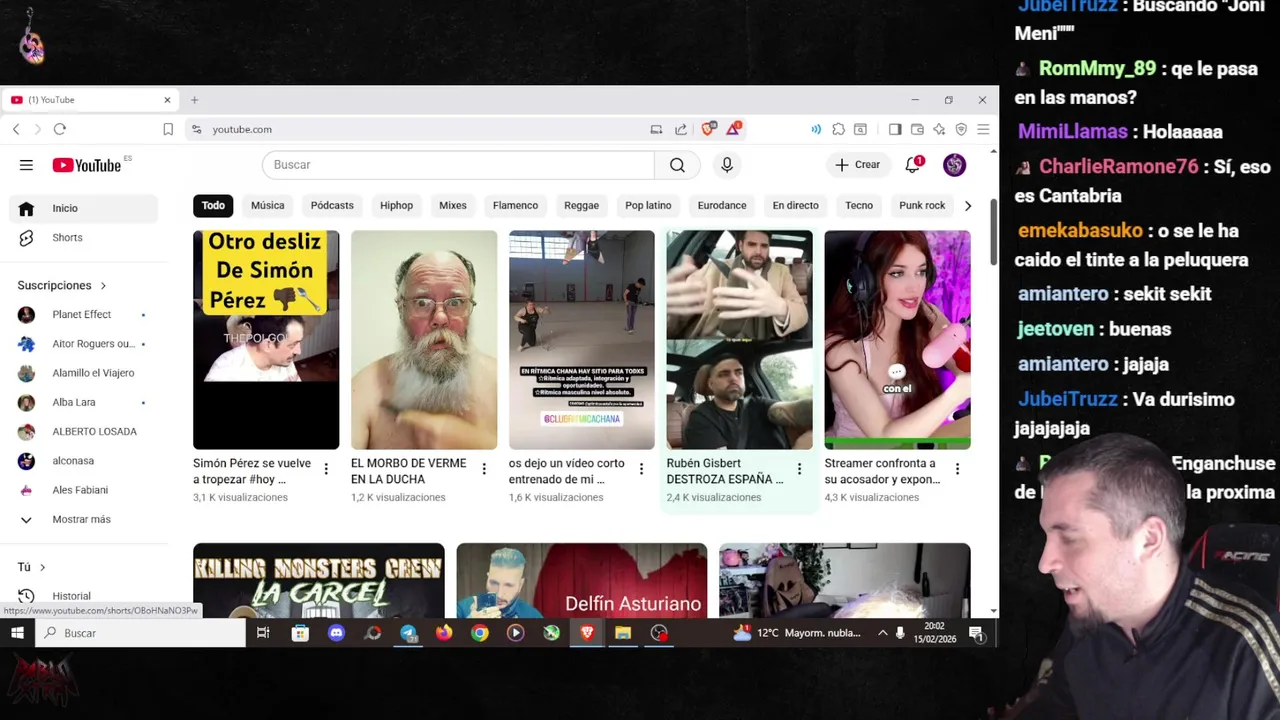Open options for Simón Pérez short
Image resolution: width=1280 pixels, height=720 pixels.
[326, 469]
